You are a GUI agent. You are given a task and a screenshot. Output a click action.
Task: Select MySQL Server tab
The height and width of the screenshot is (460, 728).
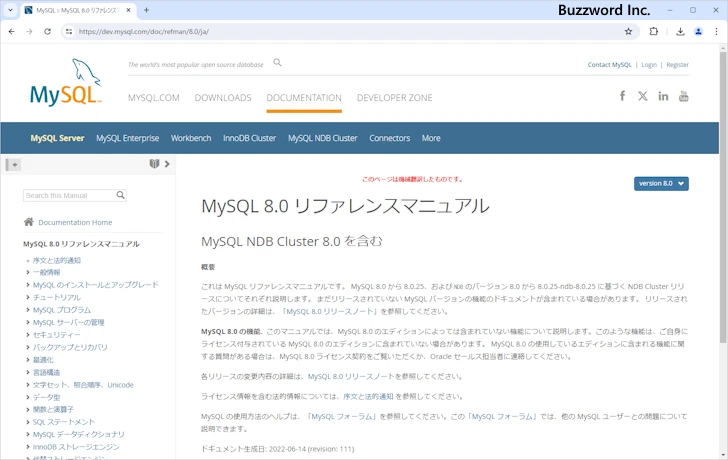[58, 138]
